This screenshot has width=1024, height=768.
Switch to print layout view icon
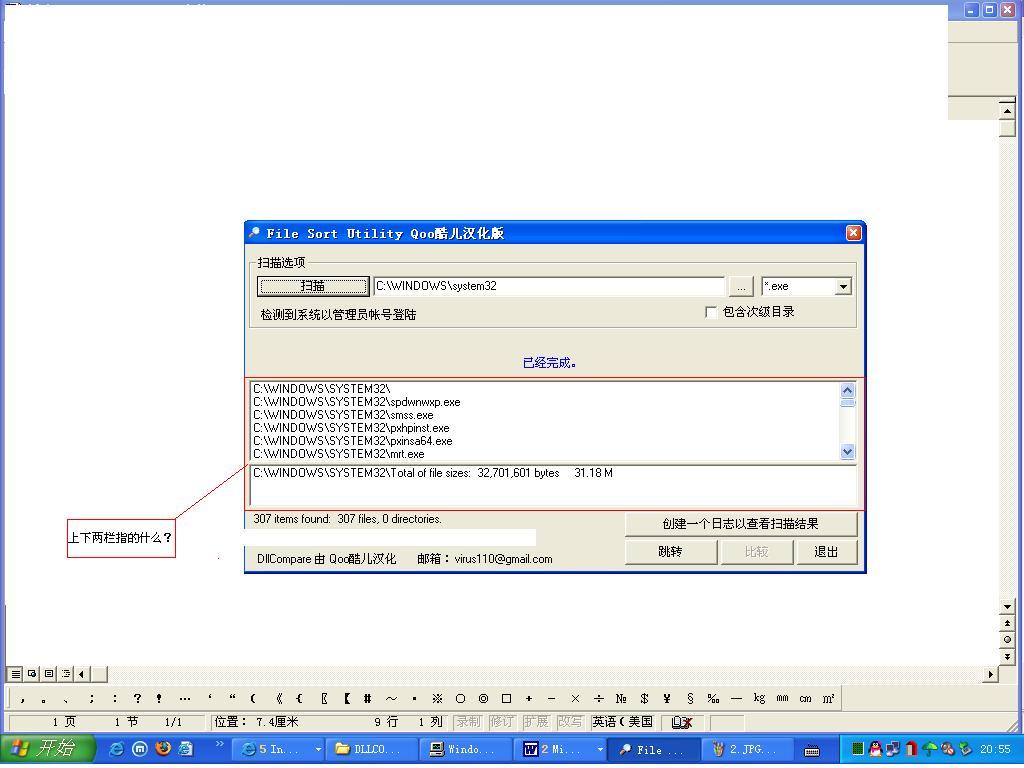point(49,673)
